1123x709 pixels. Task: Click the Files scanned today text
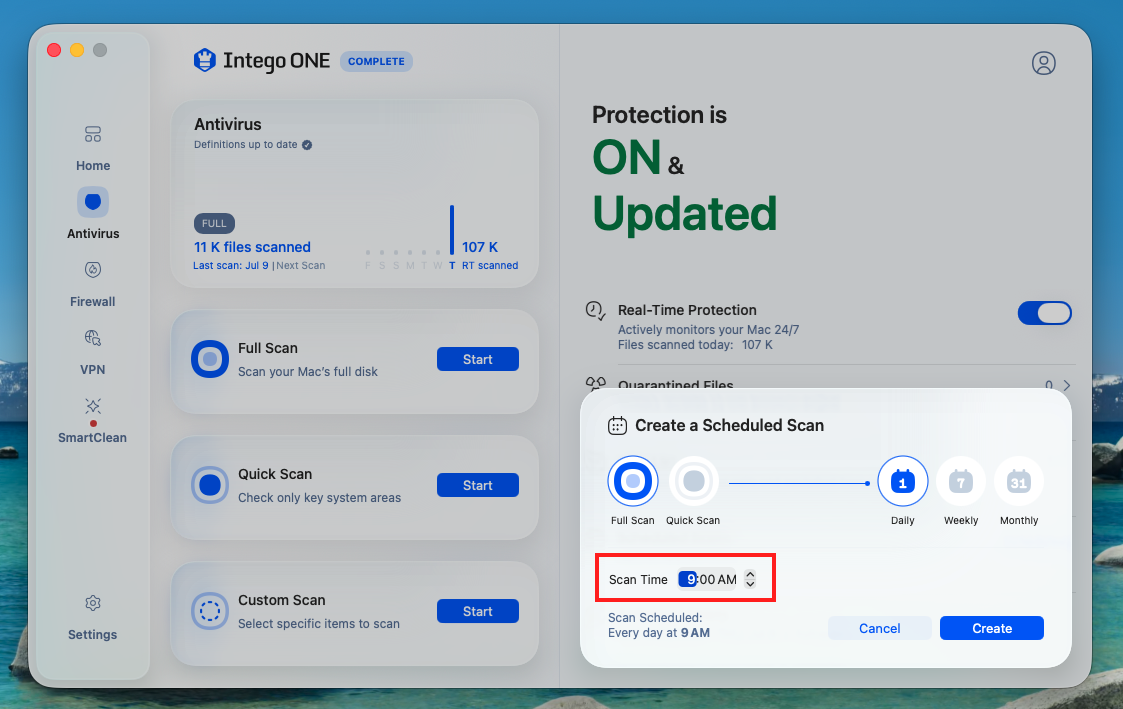(695, 344)
